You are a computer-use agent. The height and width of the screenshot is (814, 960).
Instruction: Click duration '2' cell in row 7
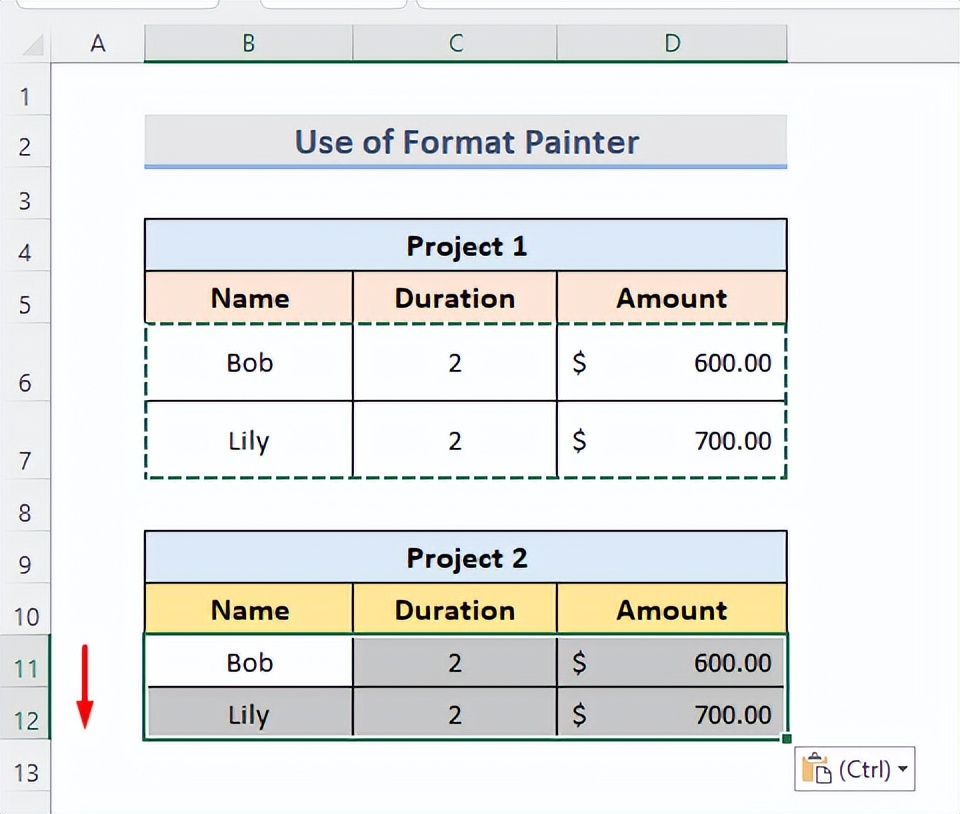pyautogui.click(x=455, y=440)
